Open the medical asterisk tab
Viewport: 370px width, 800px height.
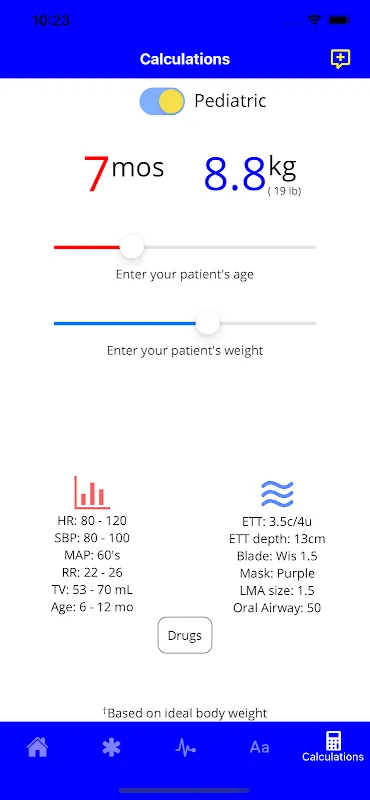111,747
